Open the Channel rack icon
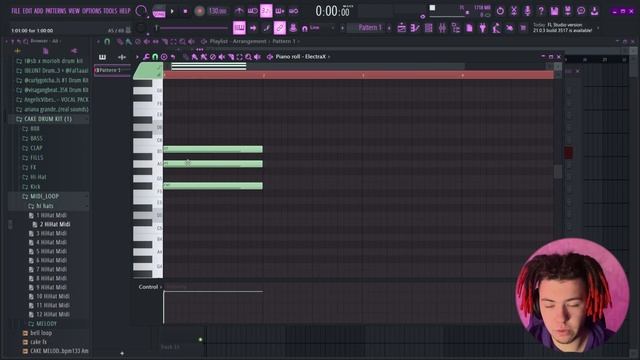The width and height of the screenshot is (640, 360). [x=429, y=28]
